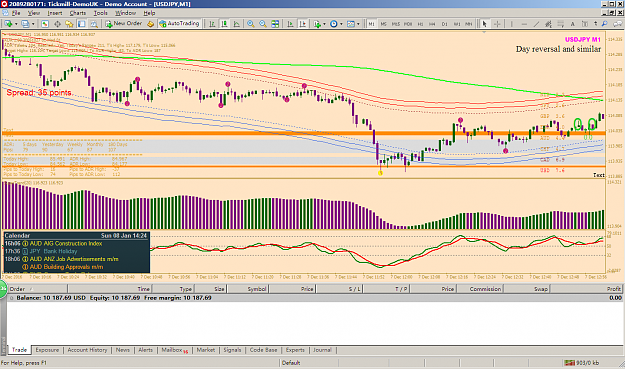Select the Fibonacci Retracement tool
Viewport: 625px width, 369px height.
coord(560,24)
